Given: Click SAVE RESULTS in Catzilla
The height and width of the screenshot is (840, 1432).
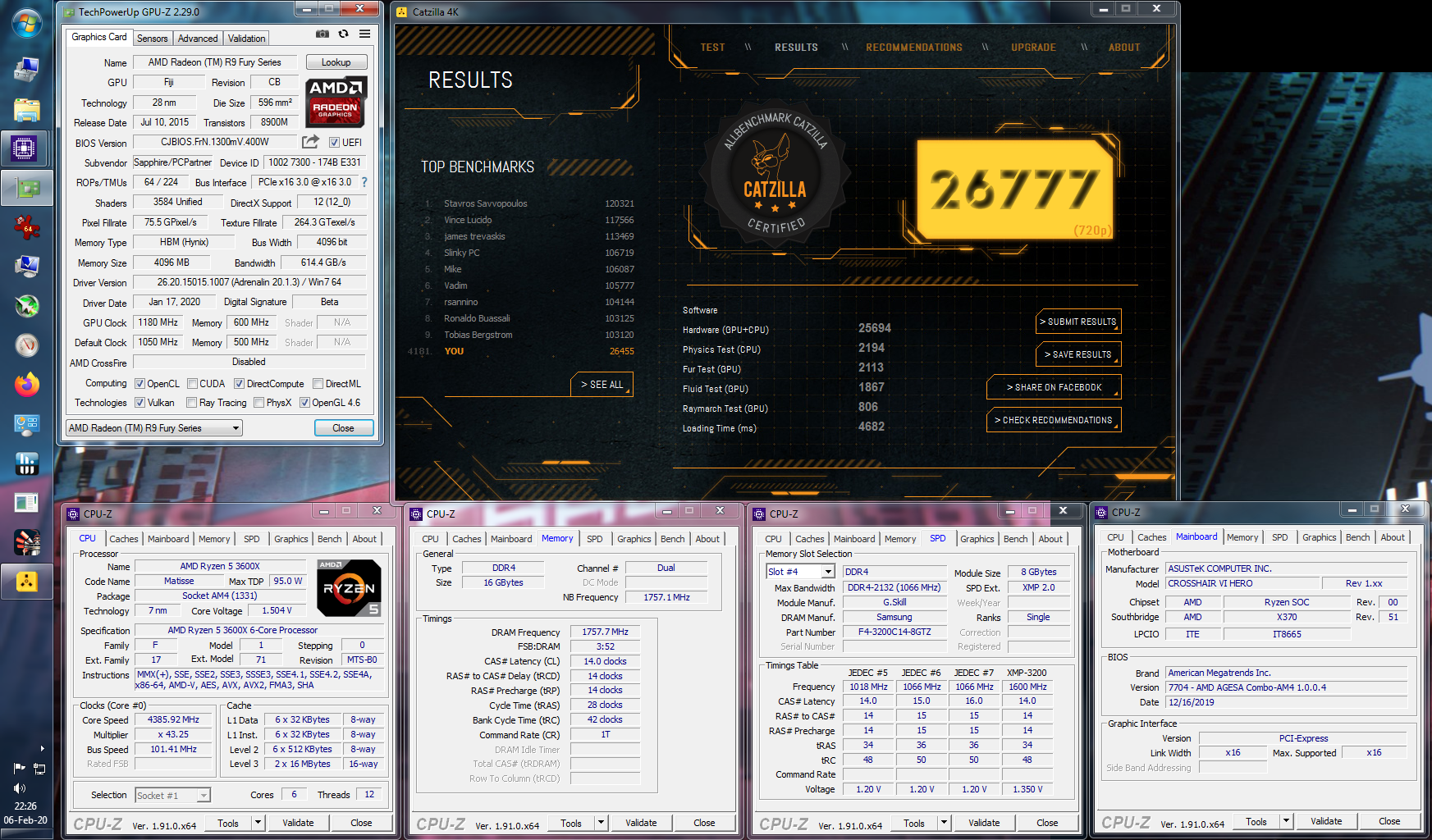Looking at the screenshot, I should (x=1078, y=354).
